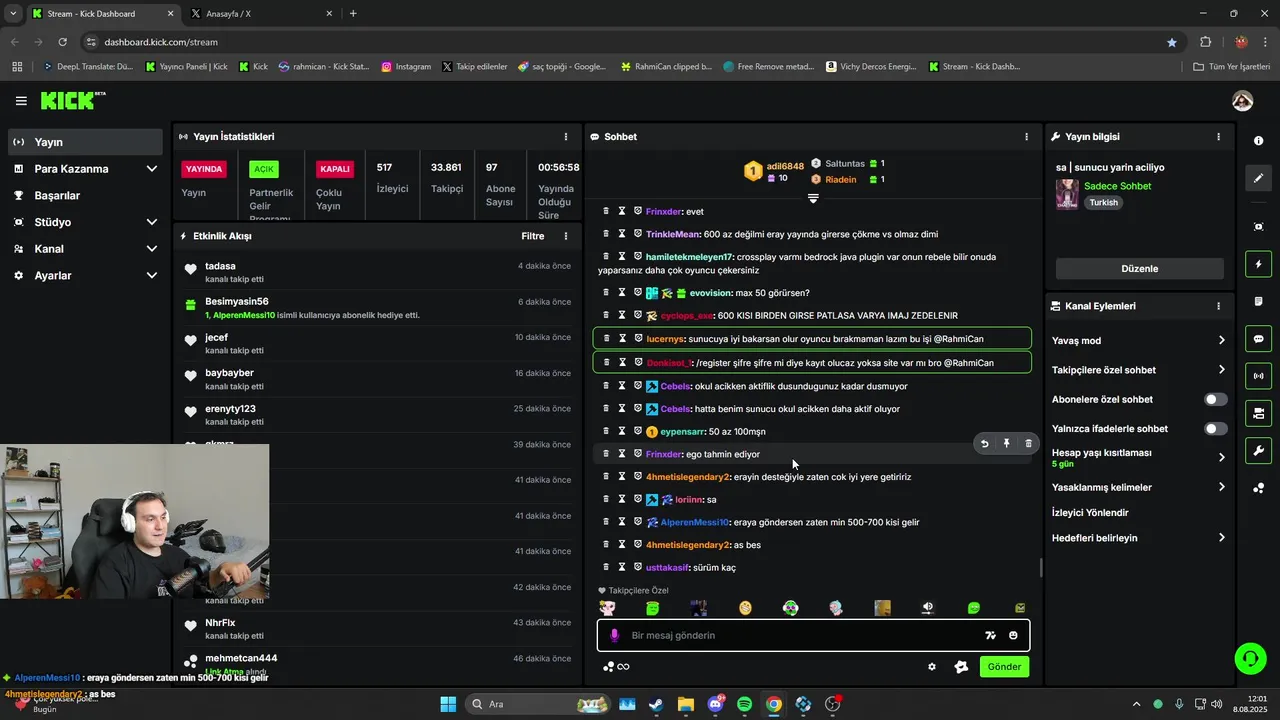Toggle the chat bubble panel icon in sidebar
1280x720 pixels.
1258,339
